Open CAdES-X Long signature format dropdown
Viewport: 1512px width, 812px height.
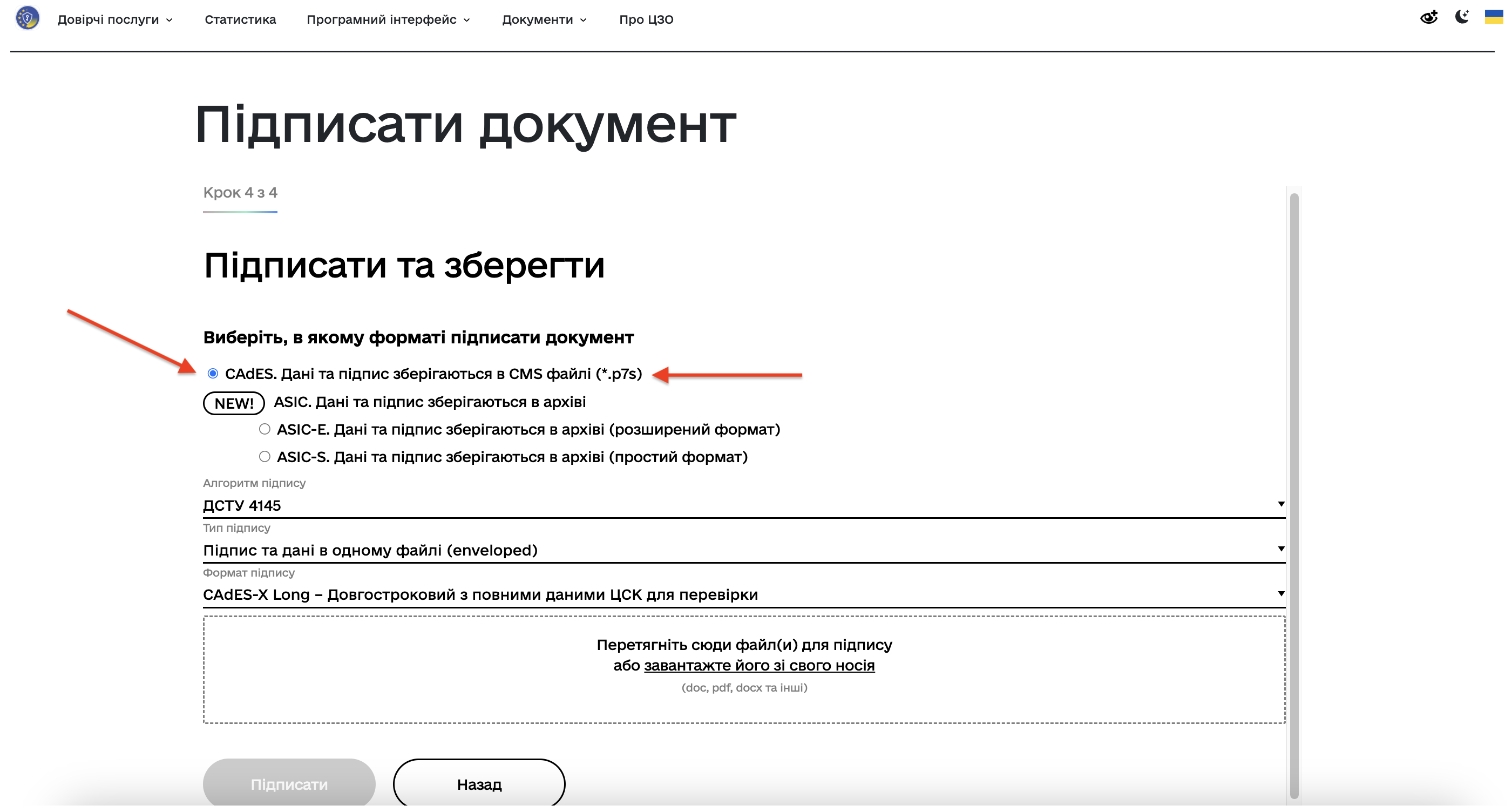click(x=743, y=595)
